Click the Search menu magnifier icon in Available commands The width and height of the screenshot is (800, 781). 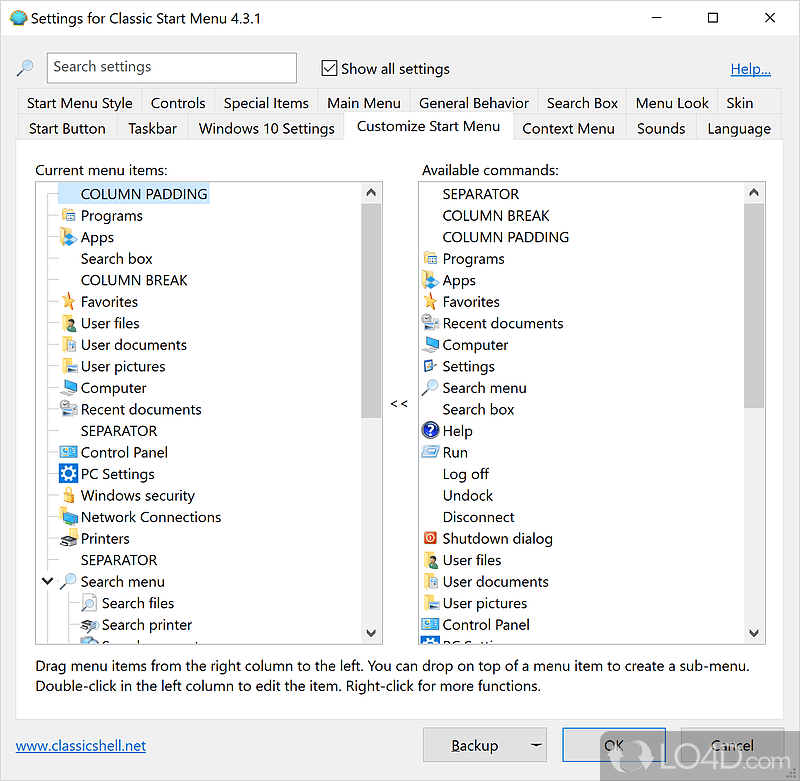tap(430, 388)
